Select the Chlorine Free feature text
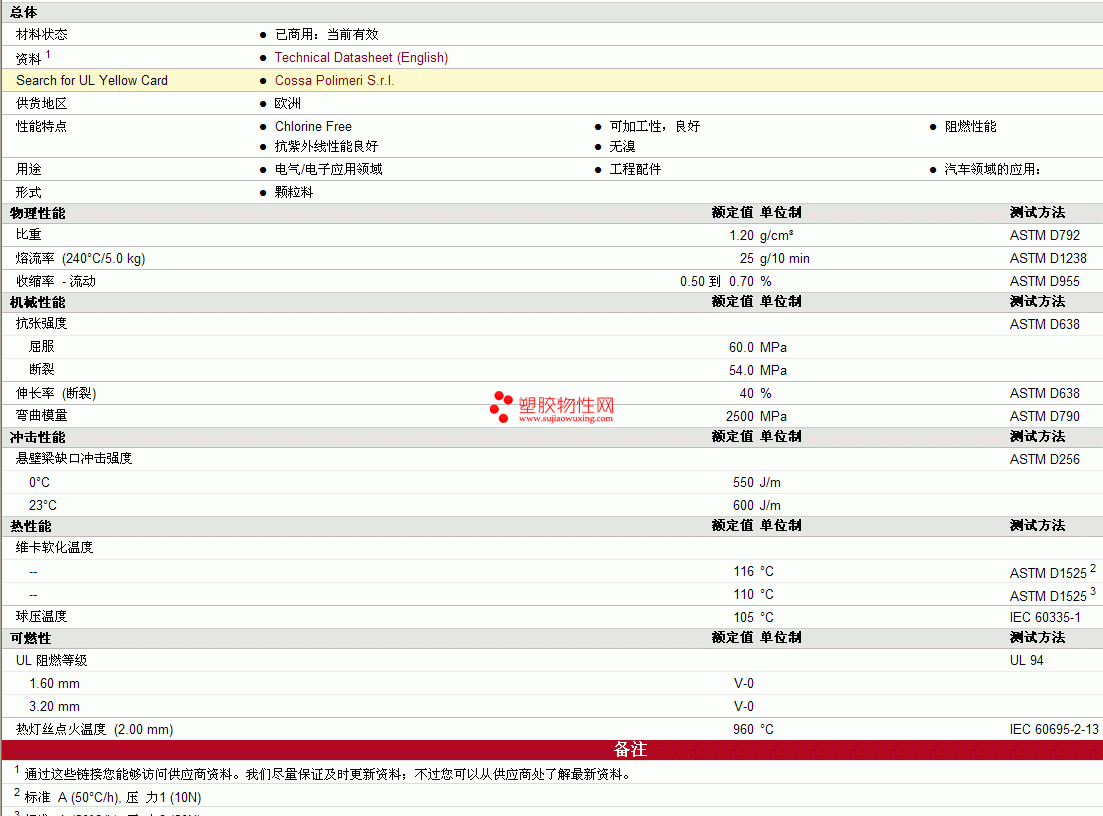 (x=313, y=127)
